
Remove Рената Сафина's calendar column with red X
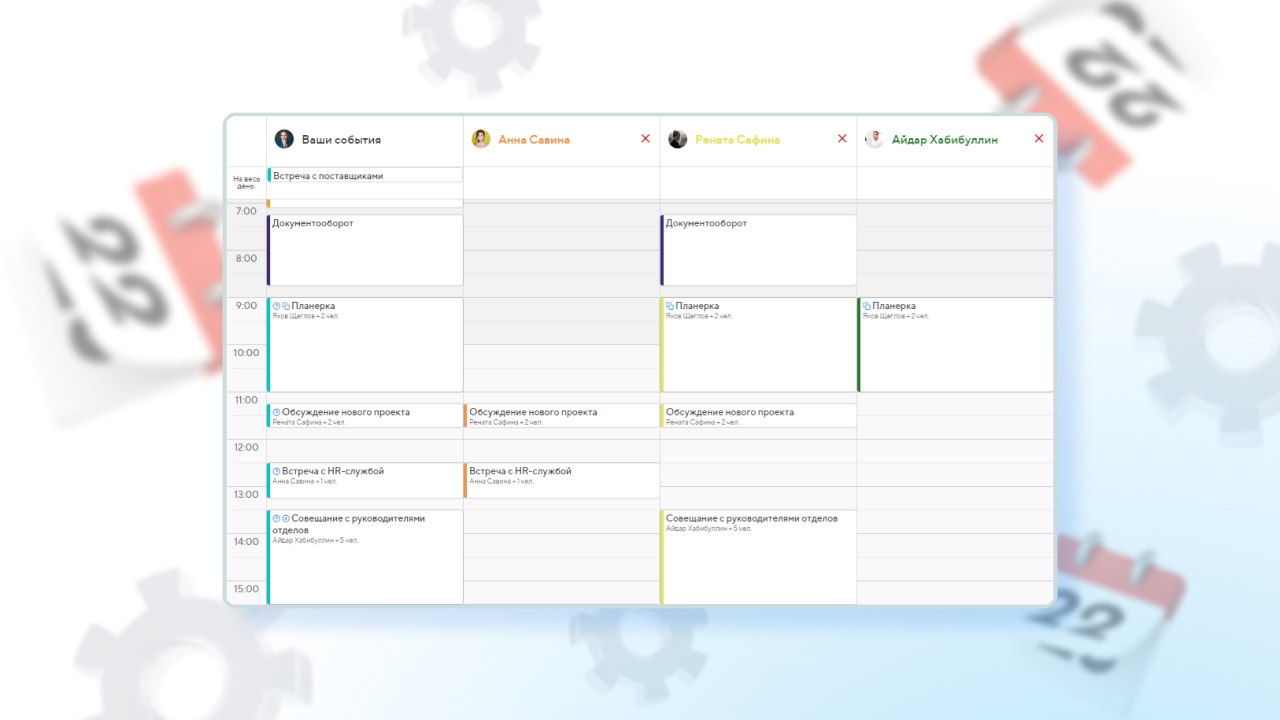(x=842, y=139)
